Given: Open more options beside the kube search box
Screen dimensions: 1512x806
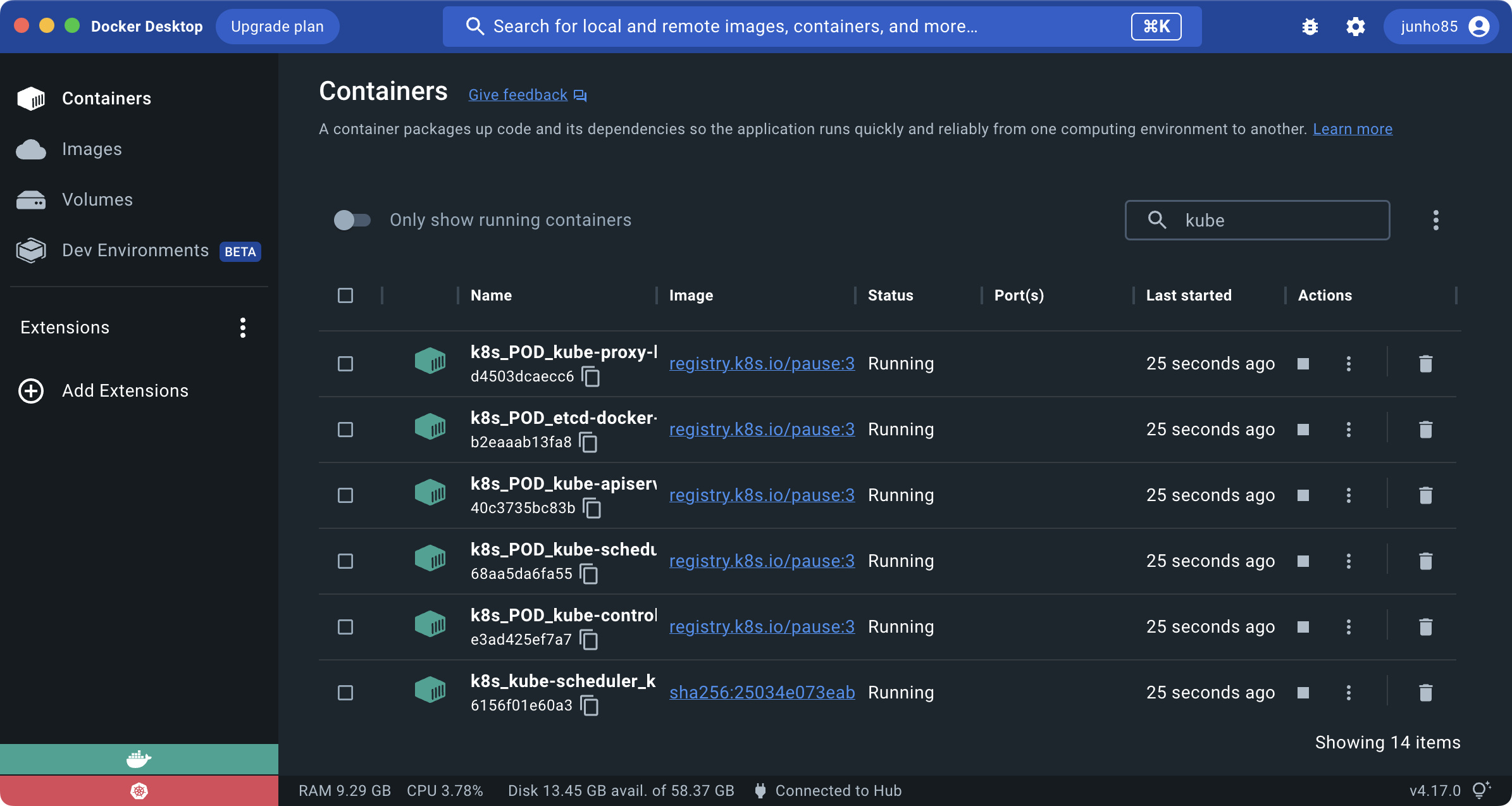Looking at the screenshot, I should pyautogui.click(x=1435, y=220).
